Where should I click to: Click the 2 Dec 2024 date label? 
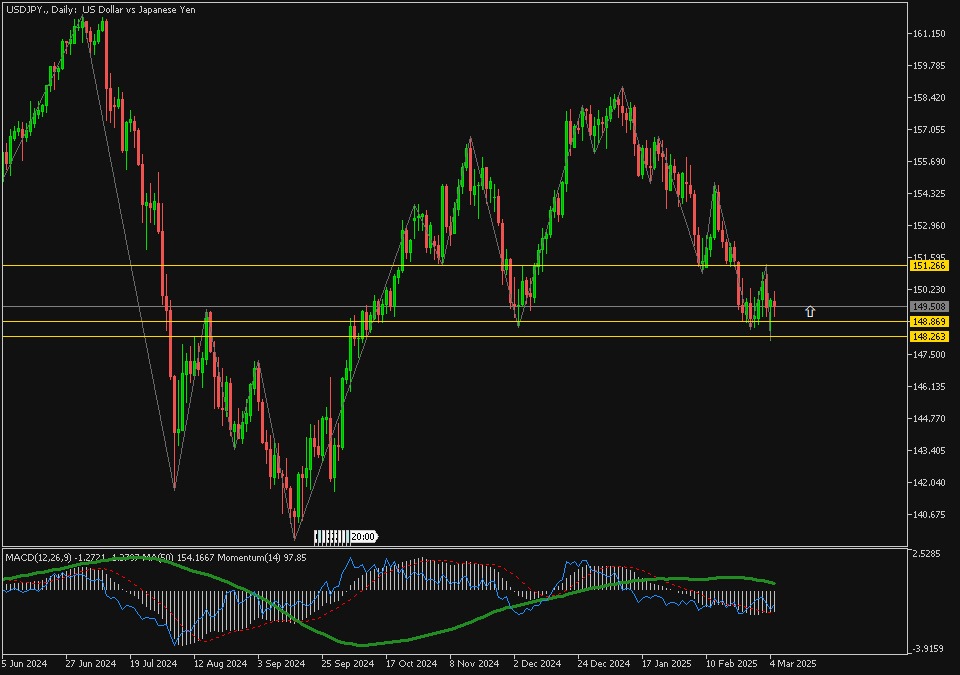pos(537,663)
